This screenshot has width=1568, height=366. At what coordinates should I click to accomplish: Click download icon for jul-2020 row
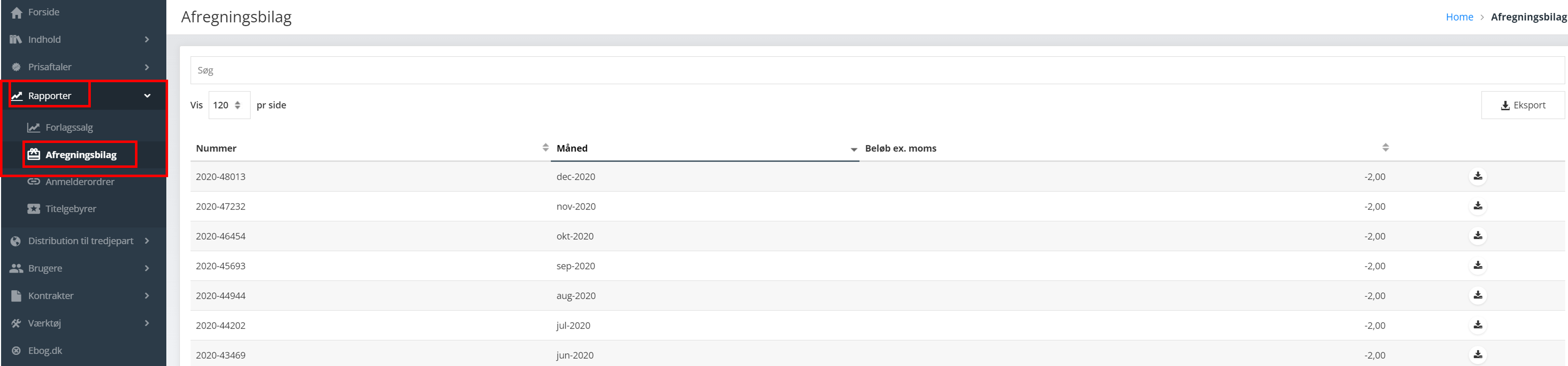[x=1477, y=325]
